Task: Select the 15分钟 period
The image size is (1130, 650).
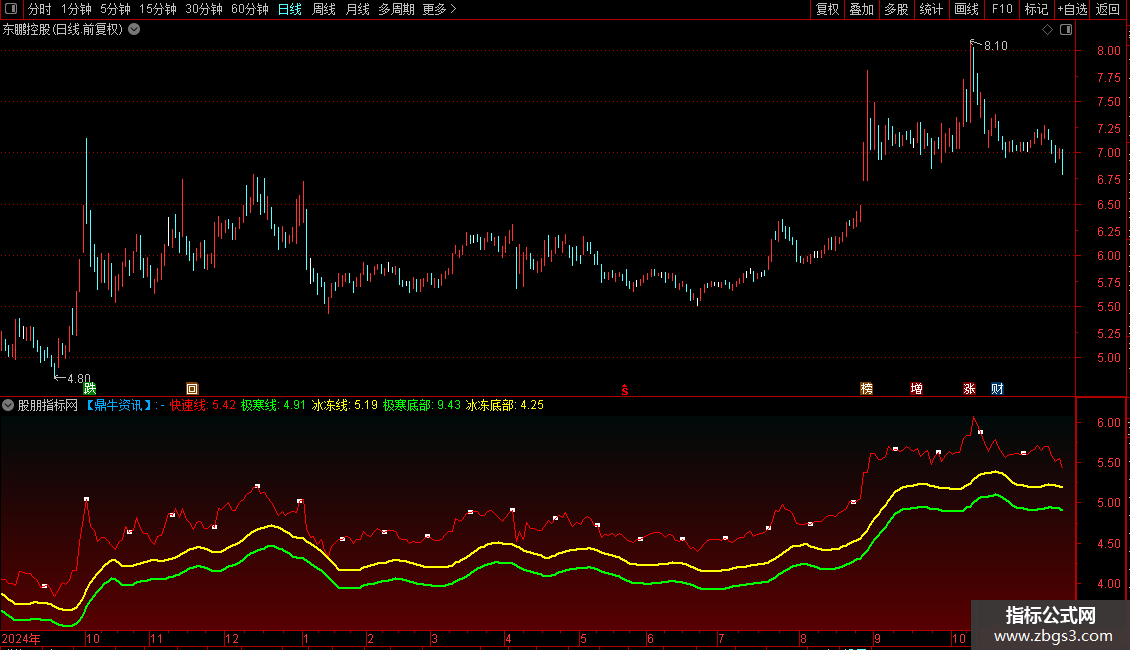Action: [157, 9]
